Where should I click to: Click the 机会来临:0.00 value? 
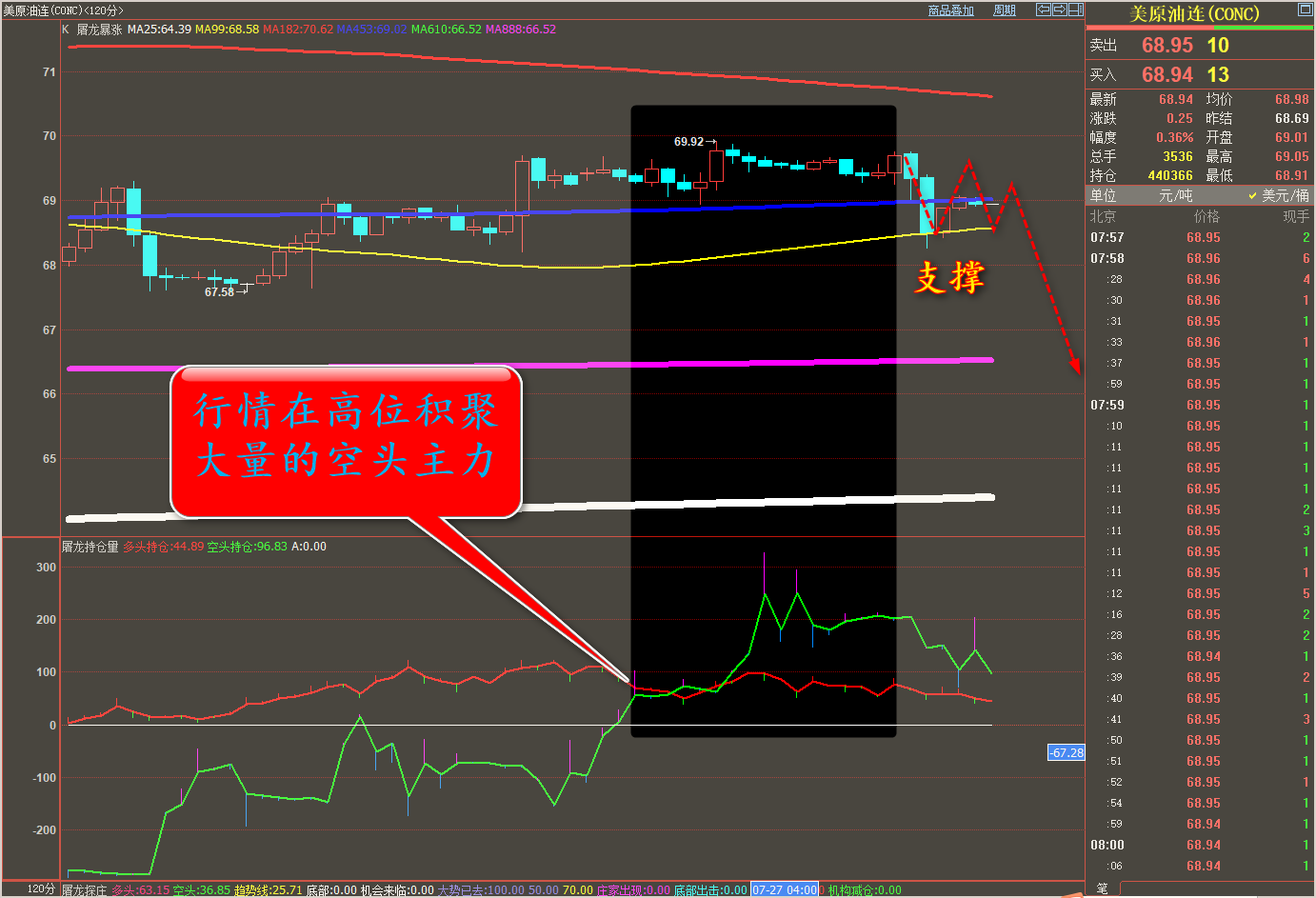click(x=397, y=890)
